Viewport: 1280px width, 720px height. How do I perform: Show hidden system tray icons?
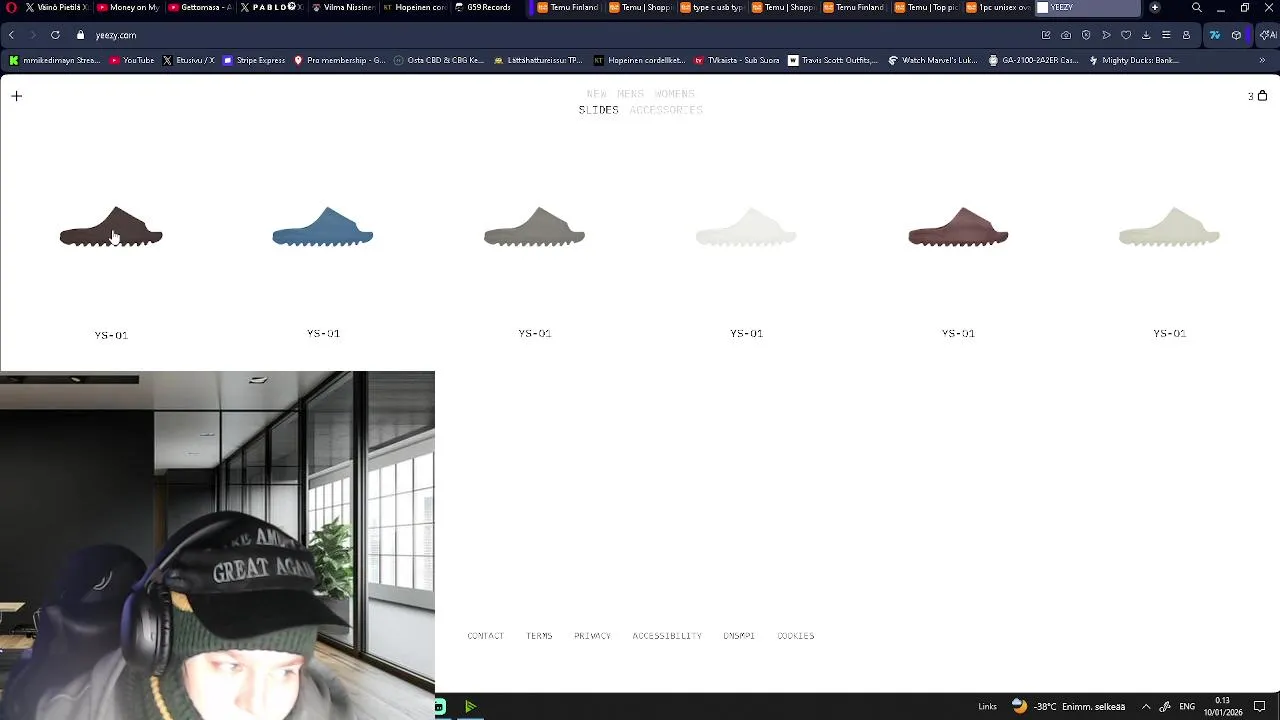click(1146, 706)
